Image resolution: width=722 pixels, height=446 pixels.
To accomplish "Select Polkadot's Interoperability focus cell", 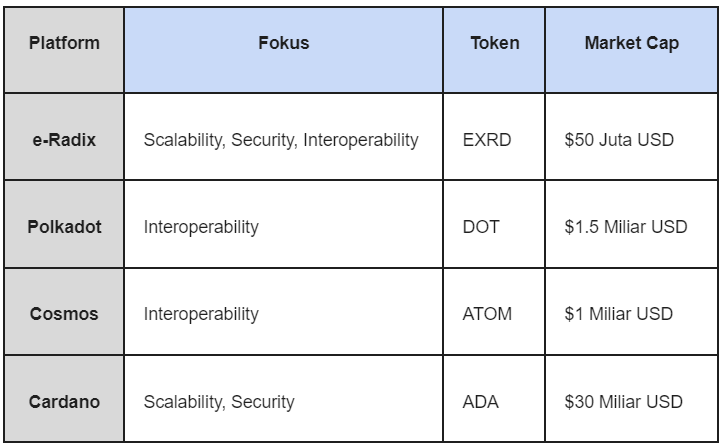I will 284,224.
